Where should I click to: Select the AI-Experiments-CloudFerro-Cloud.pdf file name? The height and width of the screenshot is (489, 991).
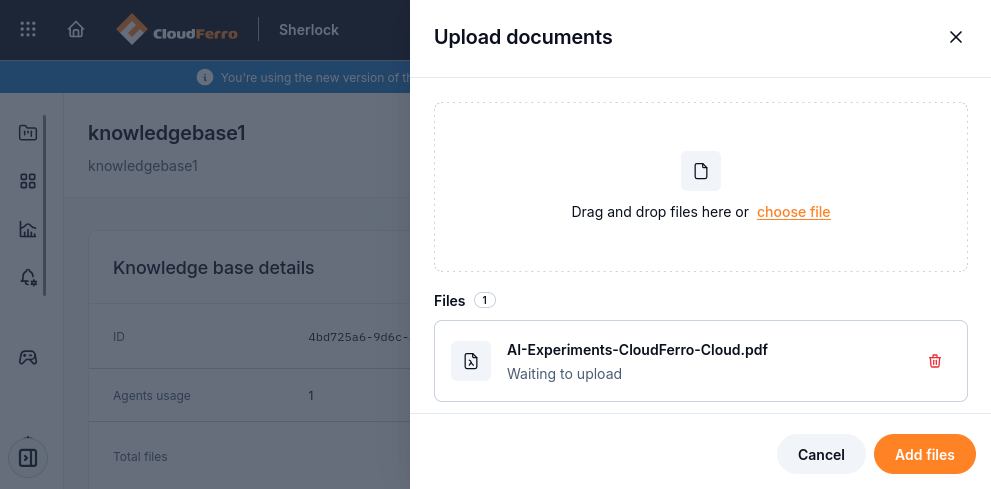(x=637, y=349)
